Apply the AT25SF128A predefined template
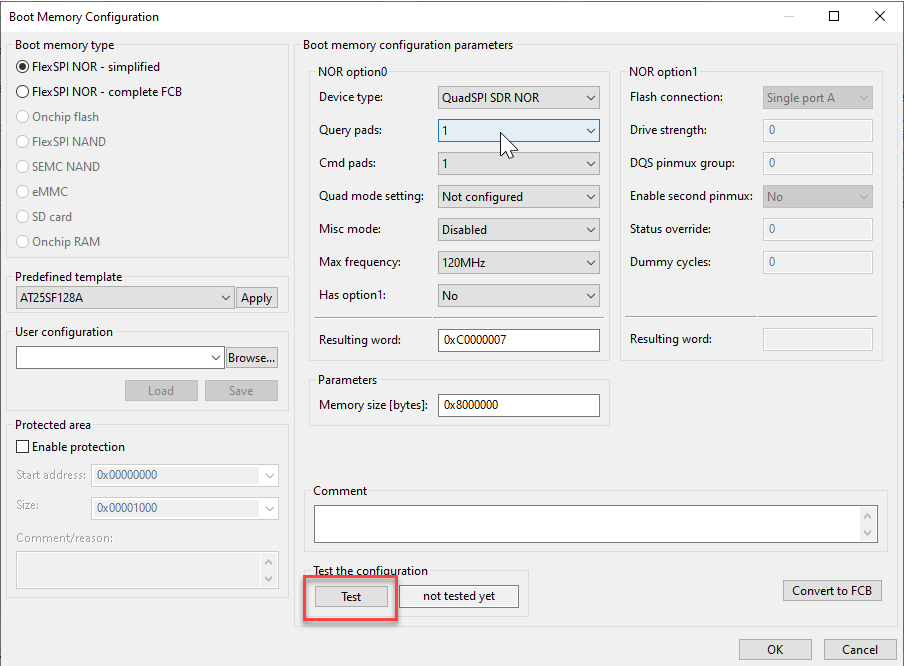 (257, 297)
